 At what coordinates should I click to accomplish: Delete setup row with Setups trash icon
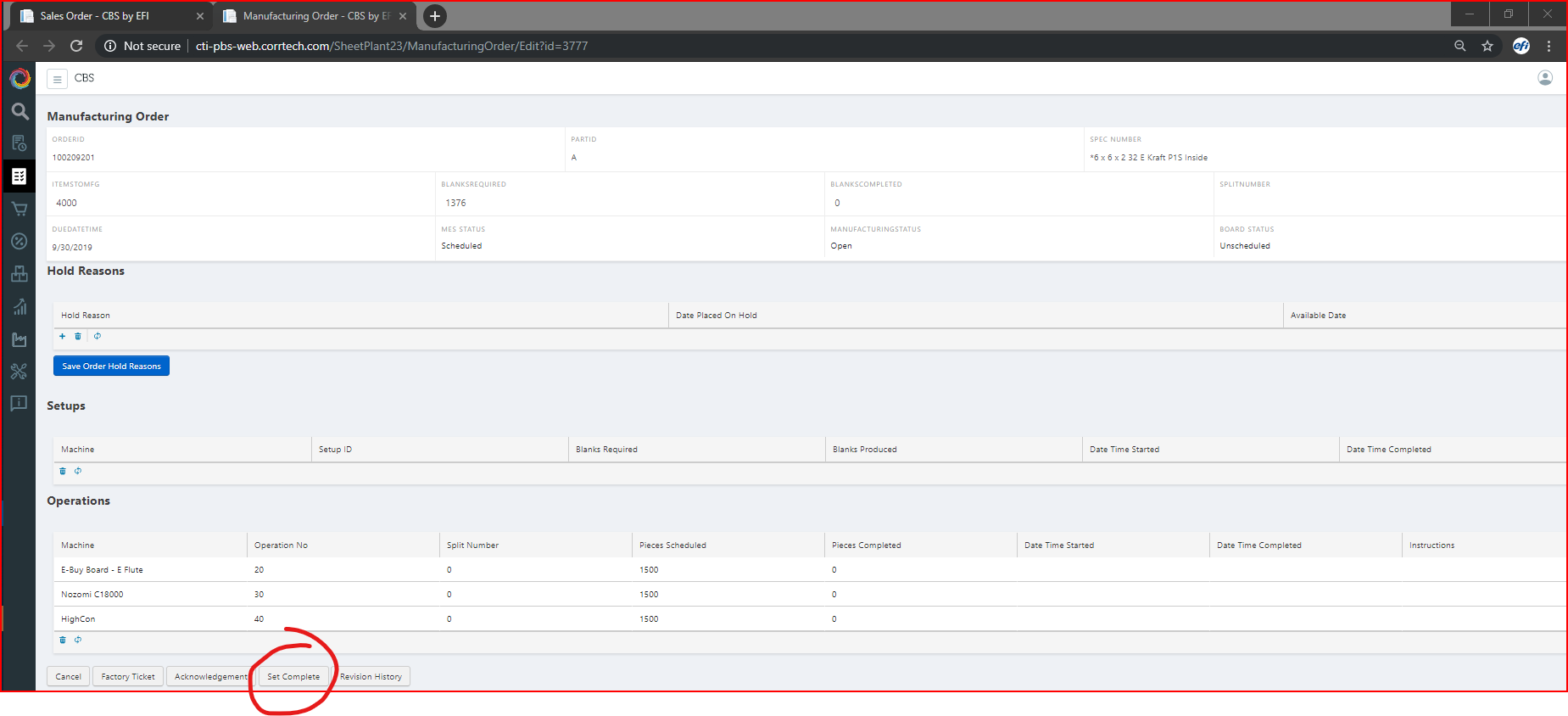(63, 471)
